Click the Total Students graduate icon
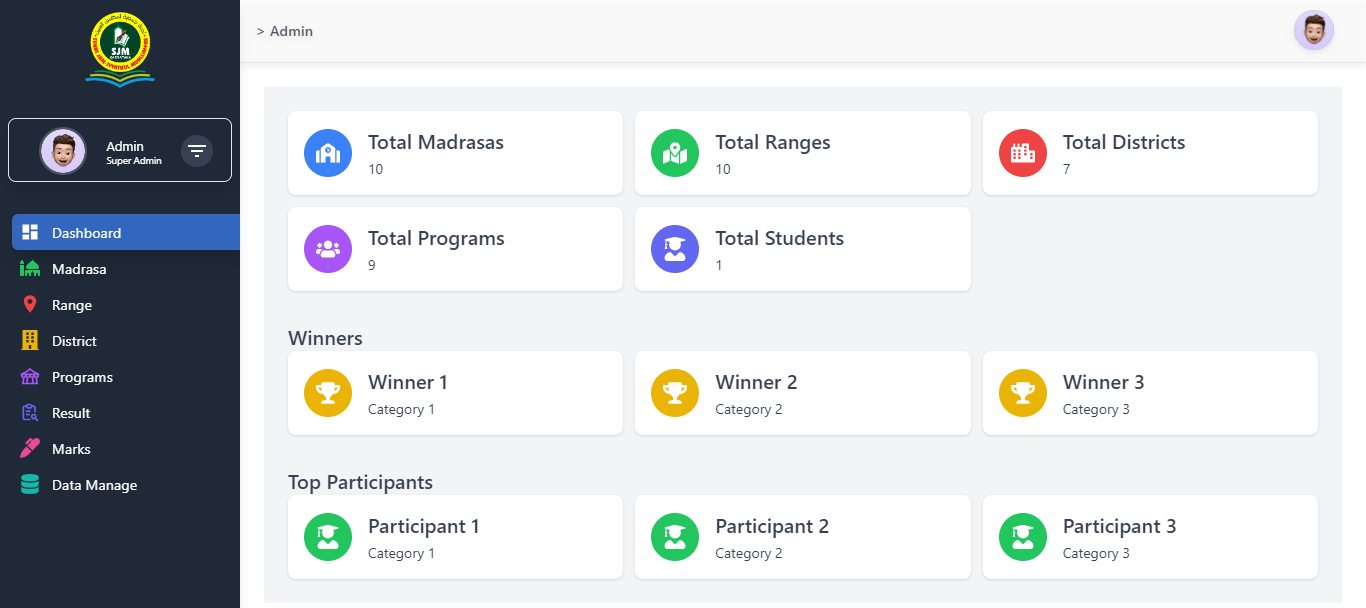The image size is (1366, 608). click(x=675, y=249)
